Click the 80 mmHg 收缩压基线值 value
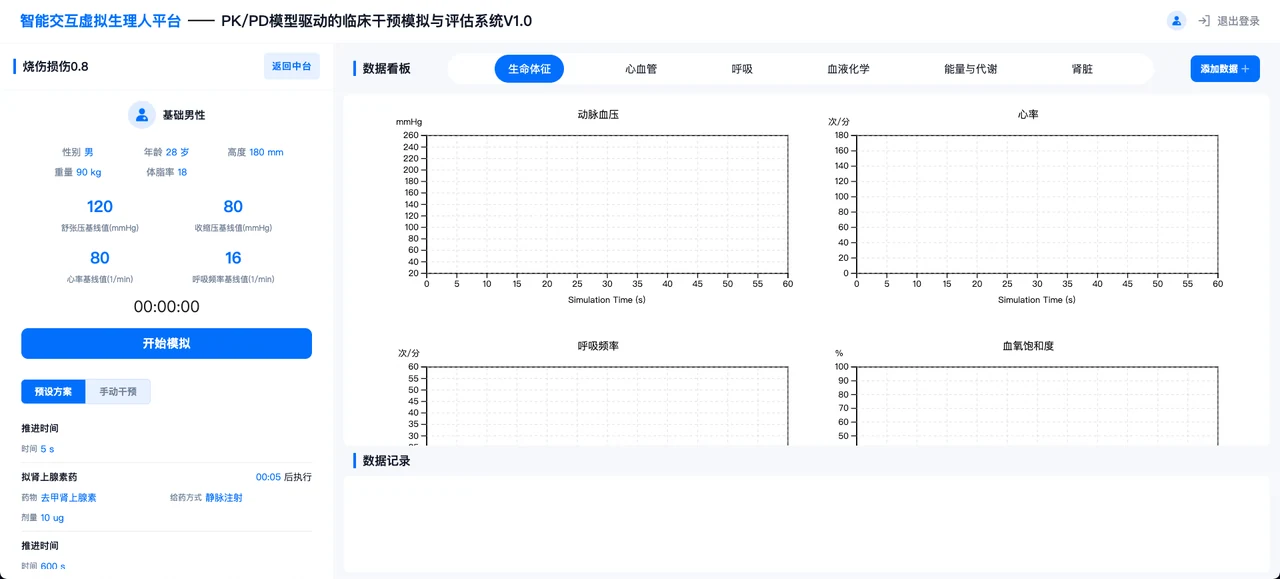The image size is (1280, 579). [233, 207]
